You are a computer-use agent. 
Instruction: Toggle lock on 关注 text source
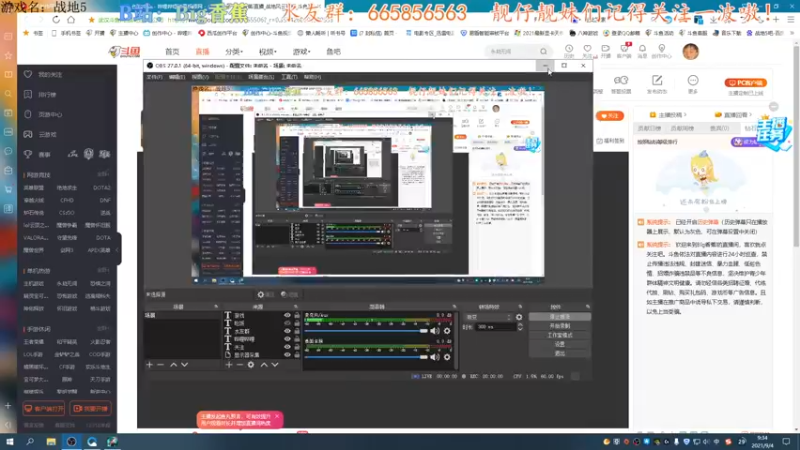[x=297, y=347]
